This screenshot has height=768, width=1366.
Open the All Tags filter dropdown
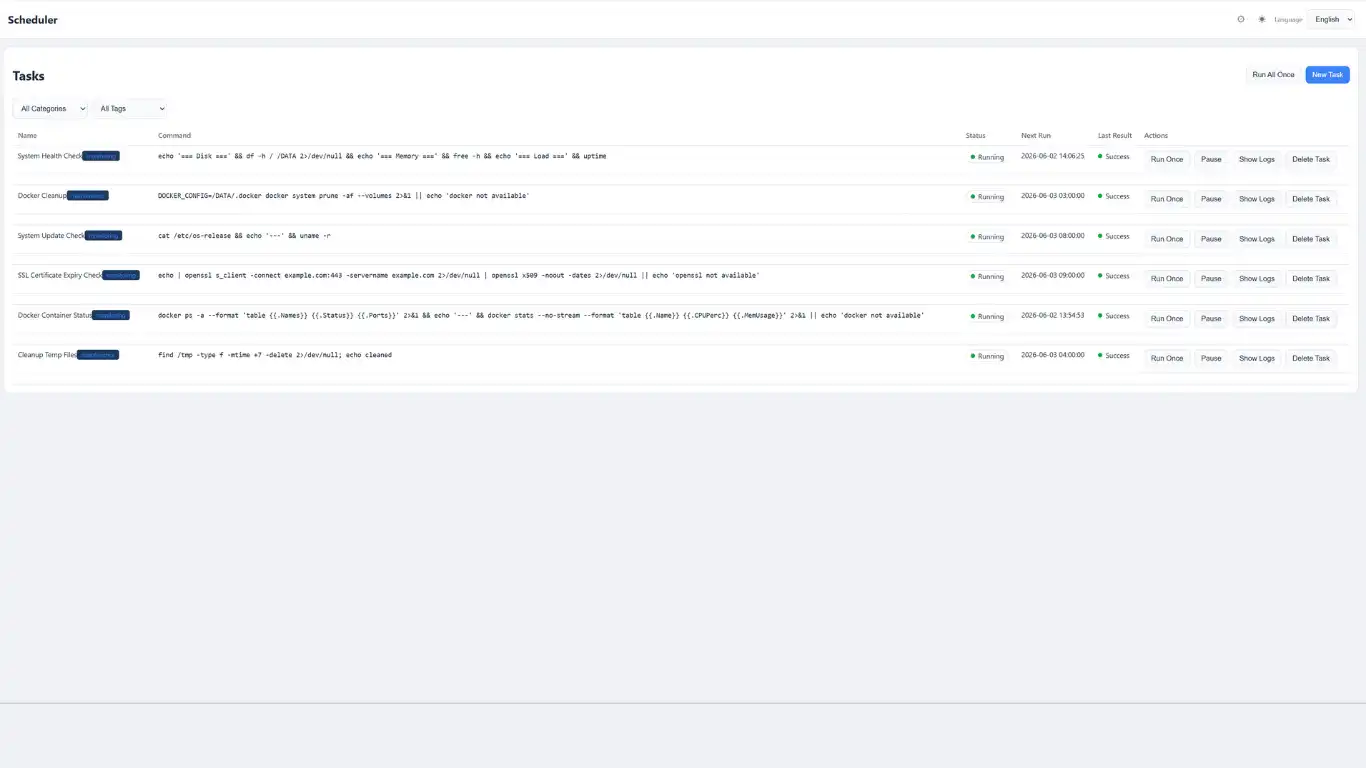click(x=130, y=108)
